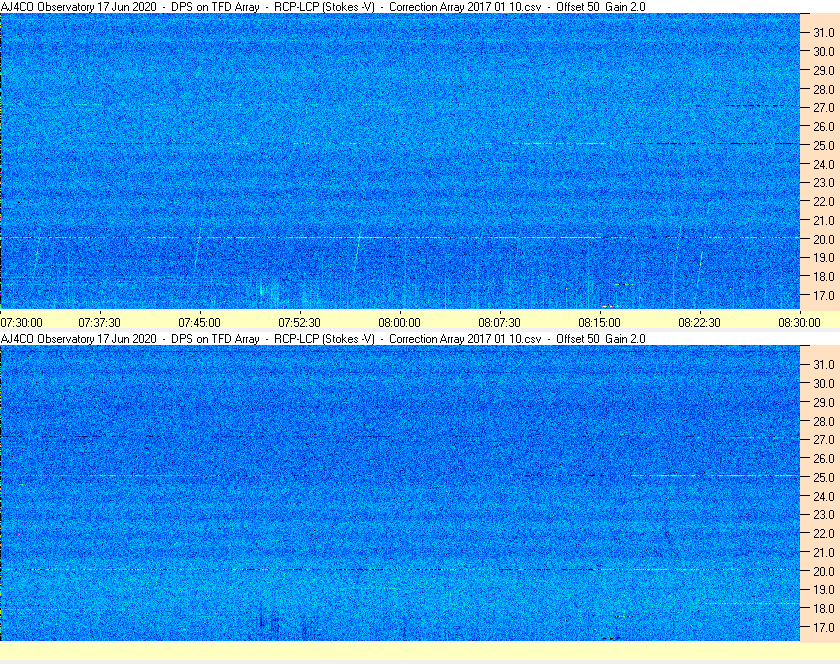This screenshot has width=840, height=664.
Task: Click the 25.0 frequency label of upper plot
Action: coord(824,145)
